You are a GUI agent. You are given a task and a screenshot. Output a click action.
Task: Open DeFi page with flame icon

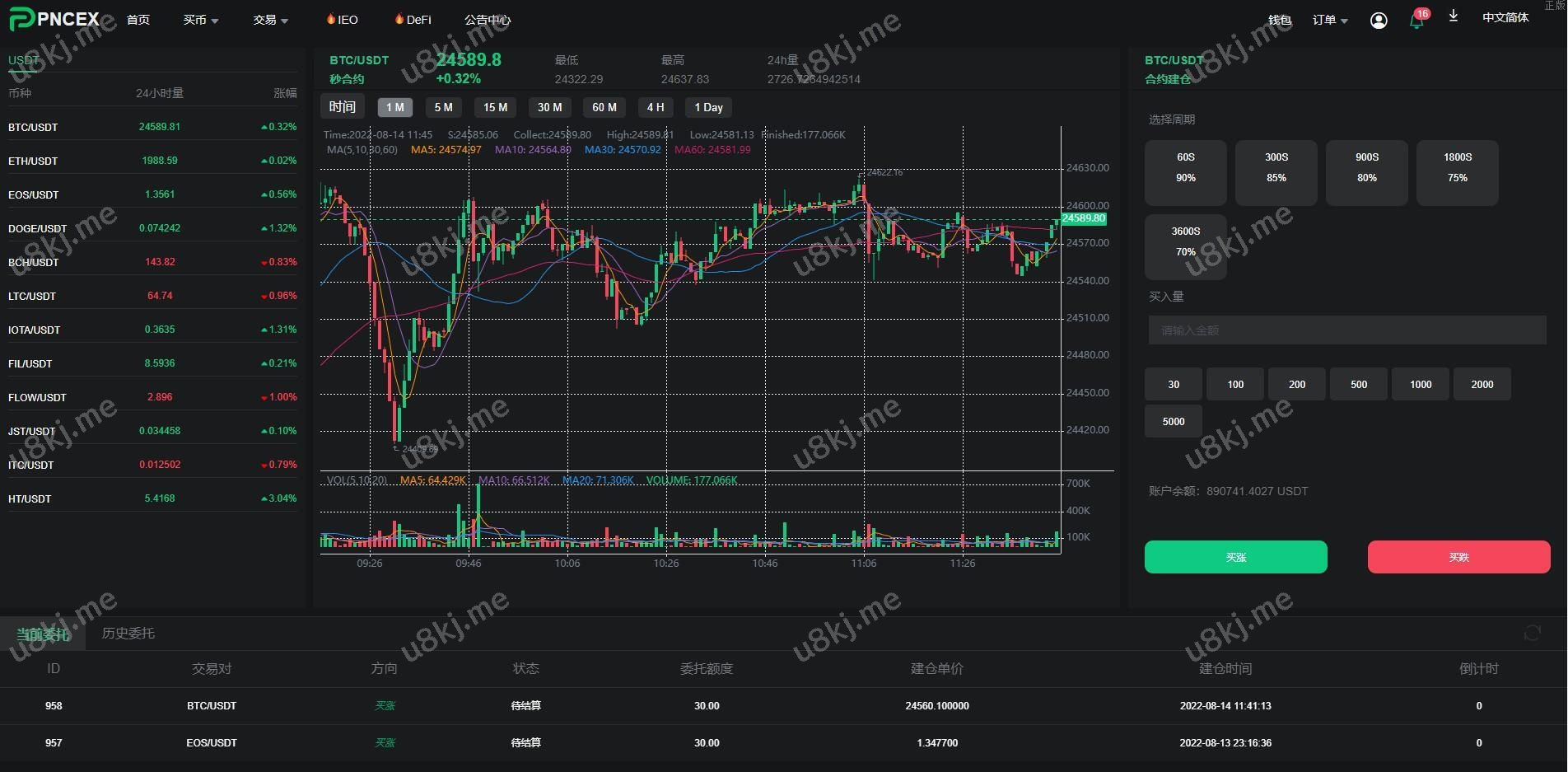tap(413, 20)
